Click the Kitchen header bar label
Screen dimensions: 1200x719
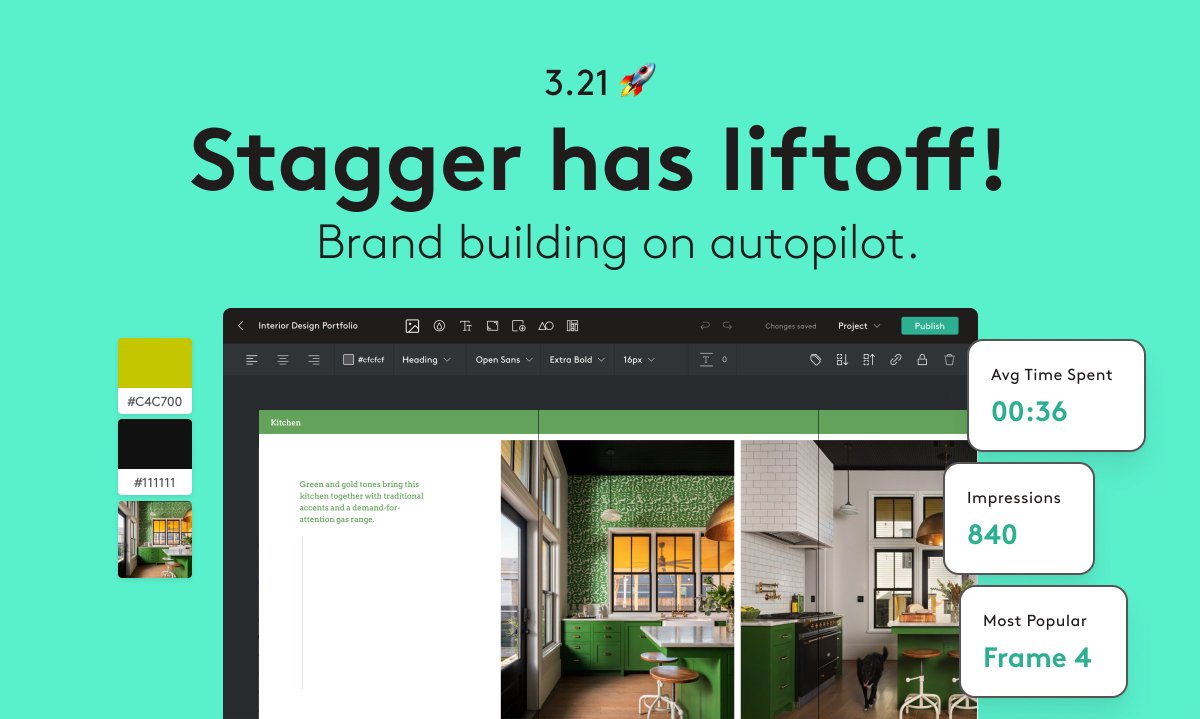point(286,423)
